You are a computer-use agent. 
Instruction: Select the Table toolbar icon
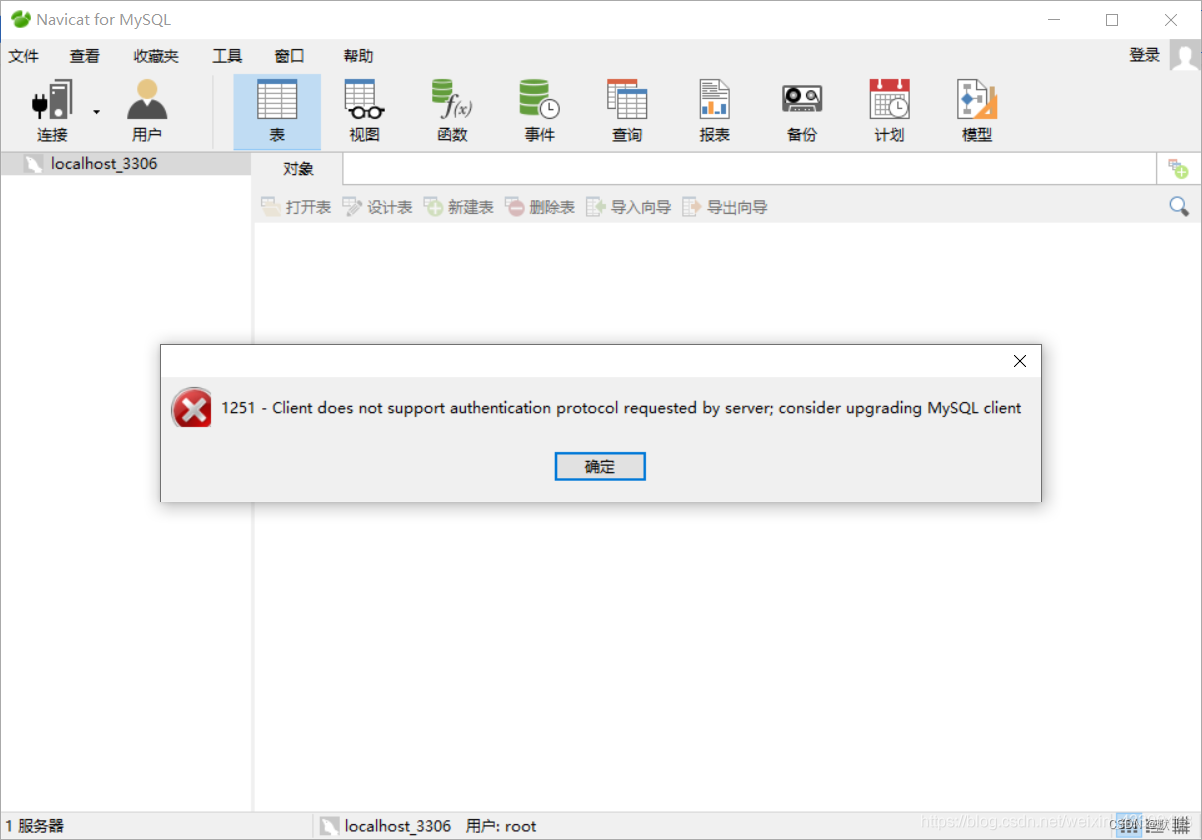[277, 111]
